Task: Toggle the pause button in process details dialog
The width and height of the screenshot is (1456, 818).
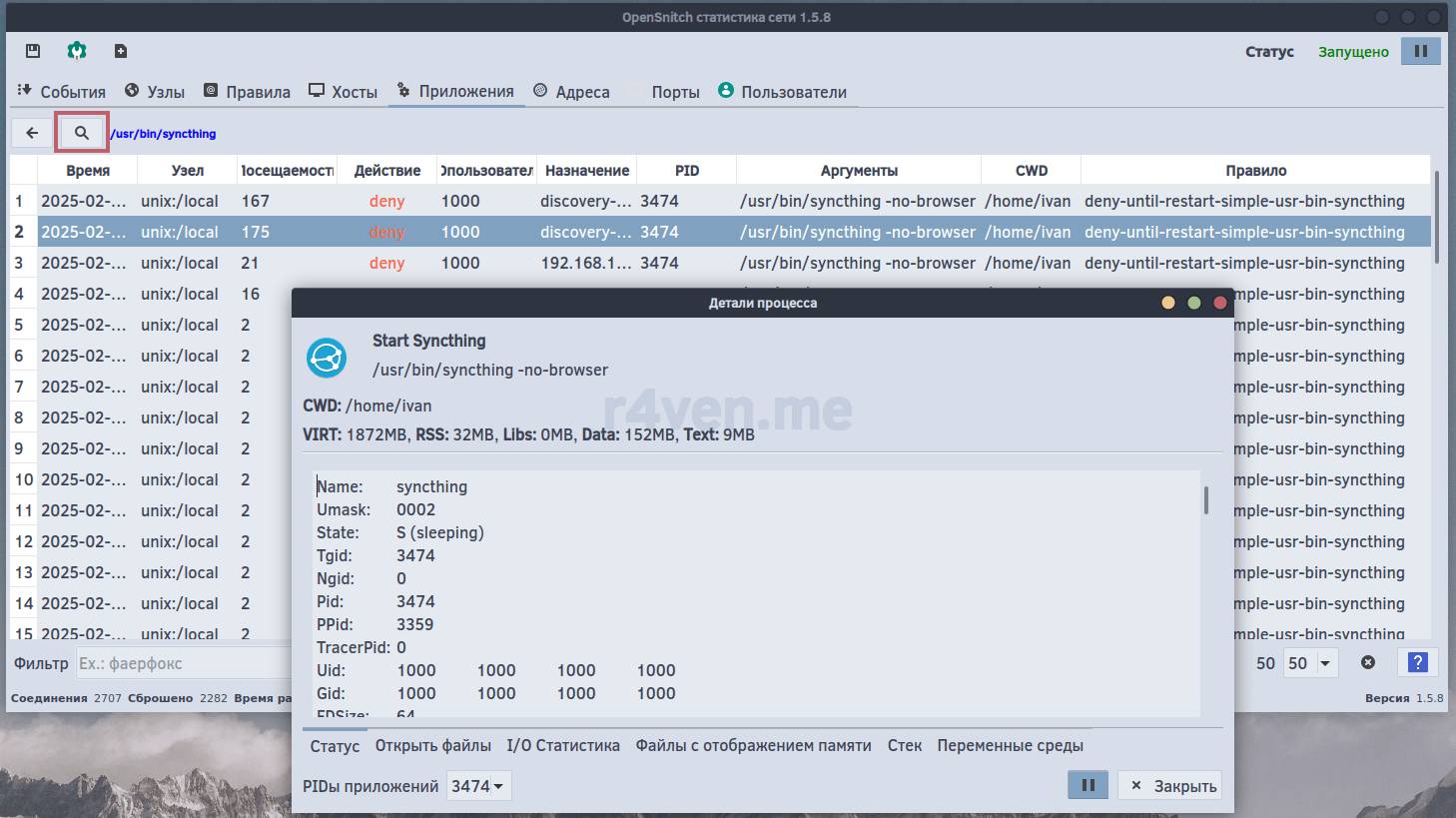Action: point(1088,785)
